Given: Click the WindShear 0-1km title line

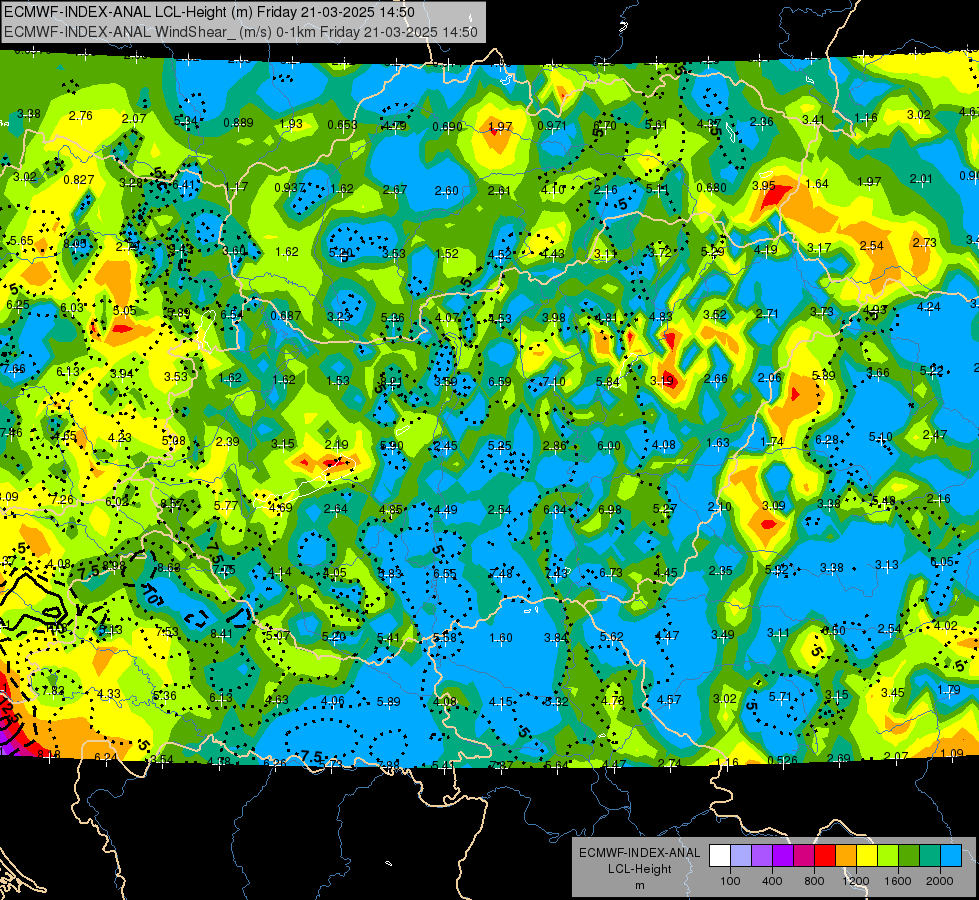Looking at the screenshot, I should (x=240, y=32).
